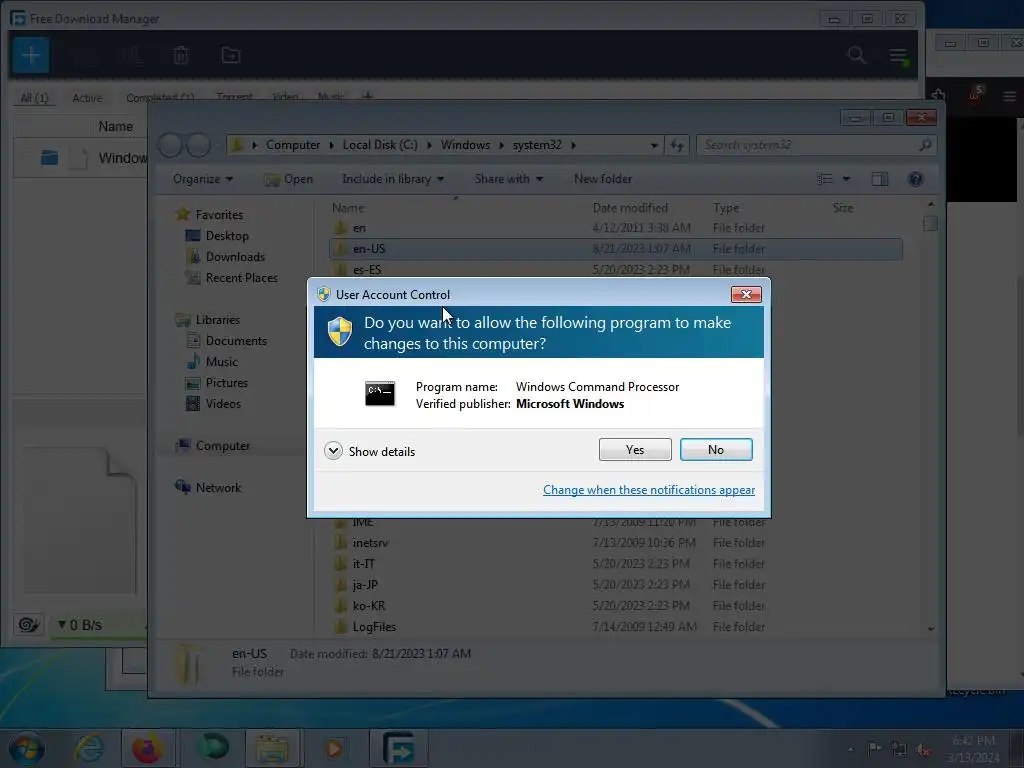
Task: Open Free Download Manager taskbar icon
Action: point(398,748)
